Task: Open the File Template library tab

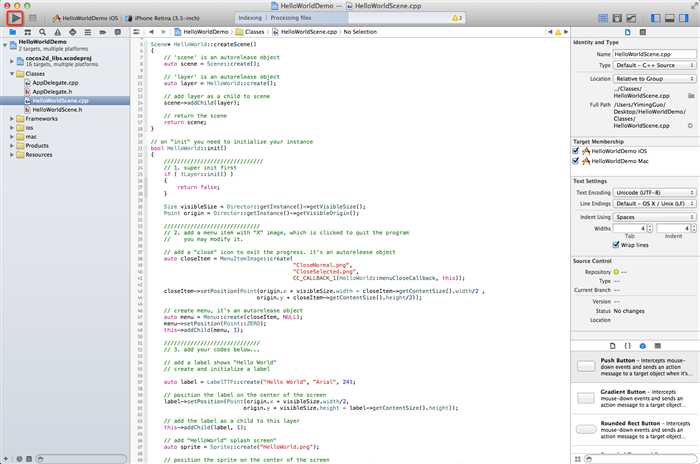Action: click(612, 346)
